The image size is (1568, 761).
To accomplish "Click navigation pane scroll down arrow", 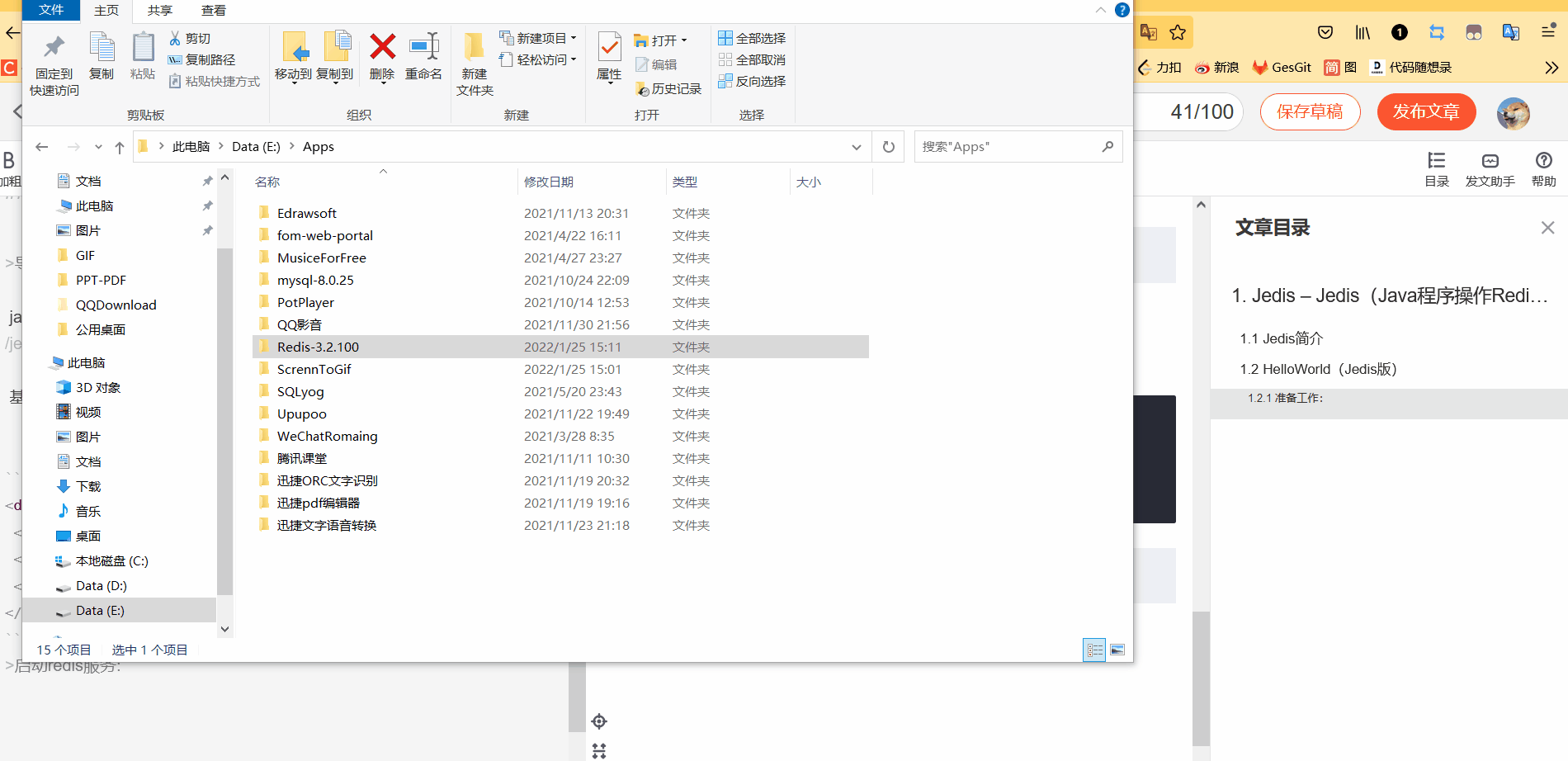I will click(224, 629).
